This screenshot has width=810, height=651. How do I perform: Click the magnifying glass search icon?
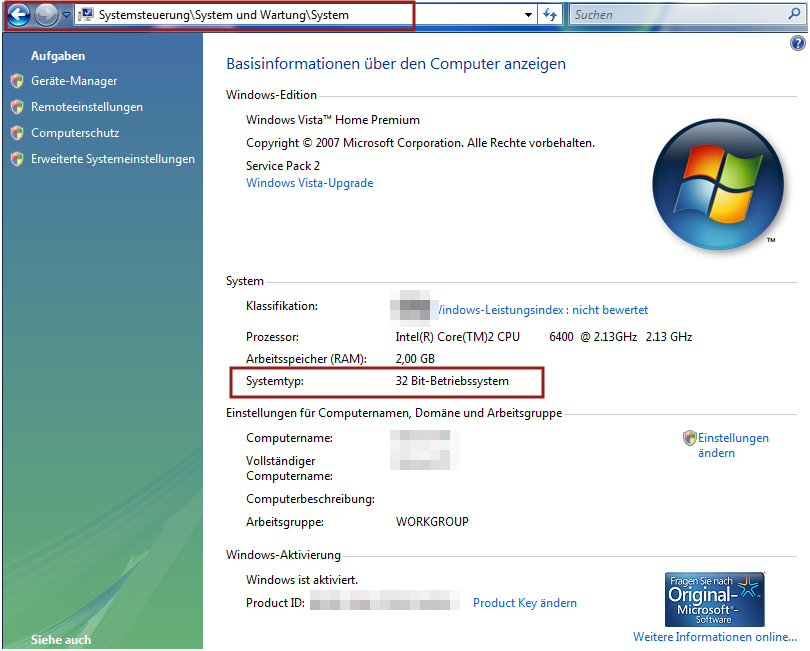point(795,14)
